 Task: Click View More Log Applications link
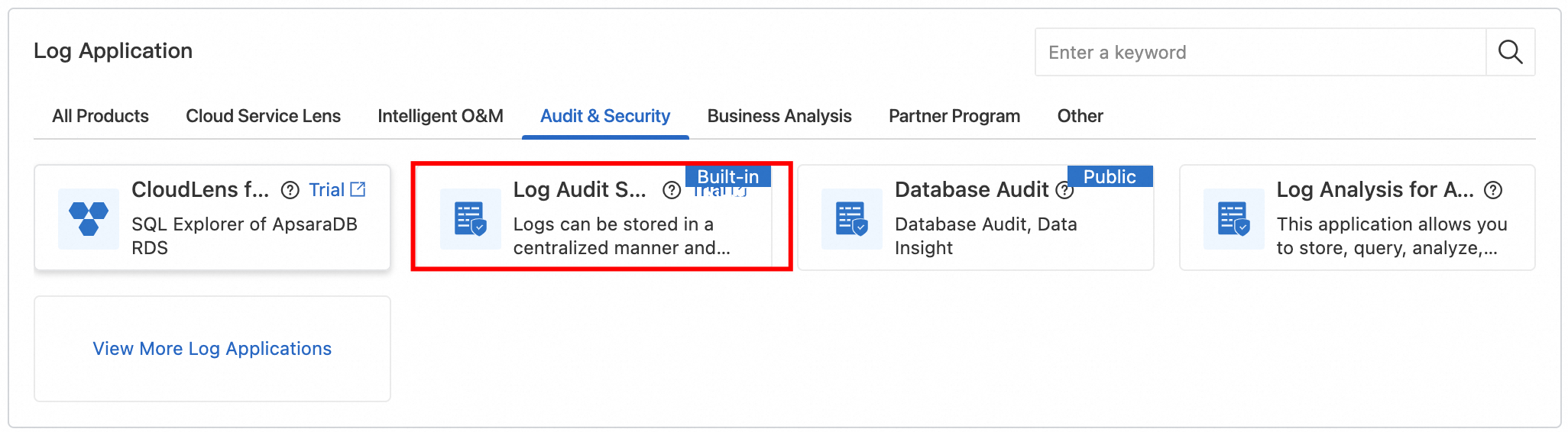tap(212, 349)
